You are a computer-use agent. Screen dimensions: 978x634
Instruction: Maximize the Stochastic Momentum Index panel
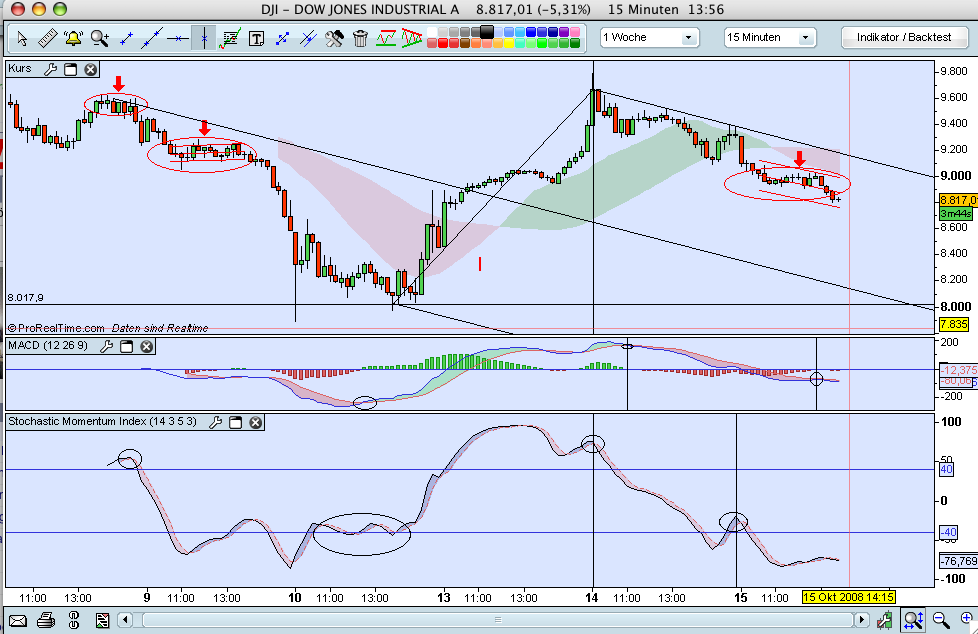(x=236, y=422)
